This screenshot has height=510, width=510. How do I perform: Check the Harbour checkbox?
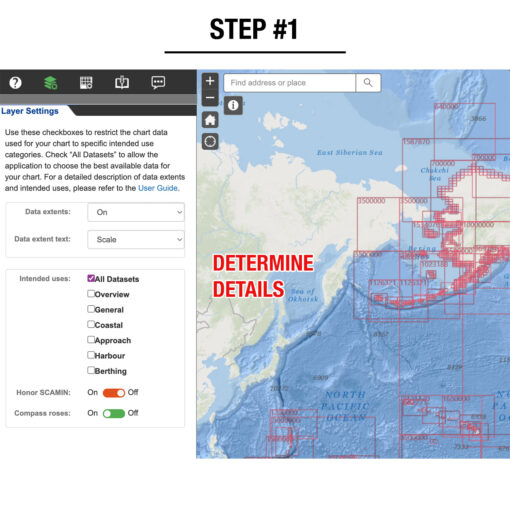(91, 355)
